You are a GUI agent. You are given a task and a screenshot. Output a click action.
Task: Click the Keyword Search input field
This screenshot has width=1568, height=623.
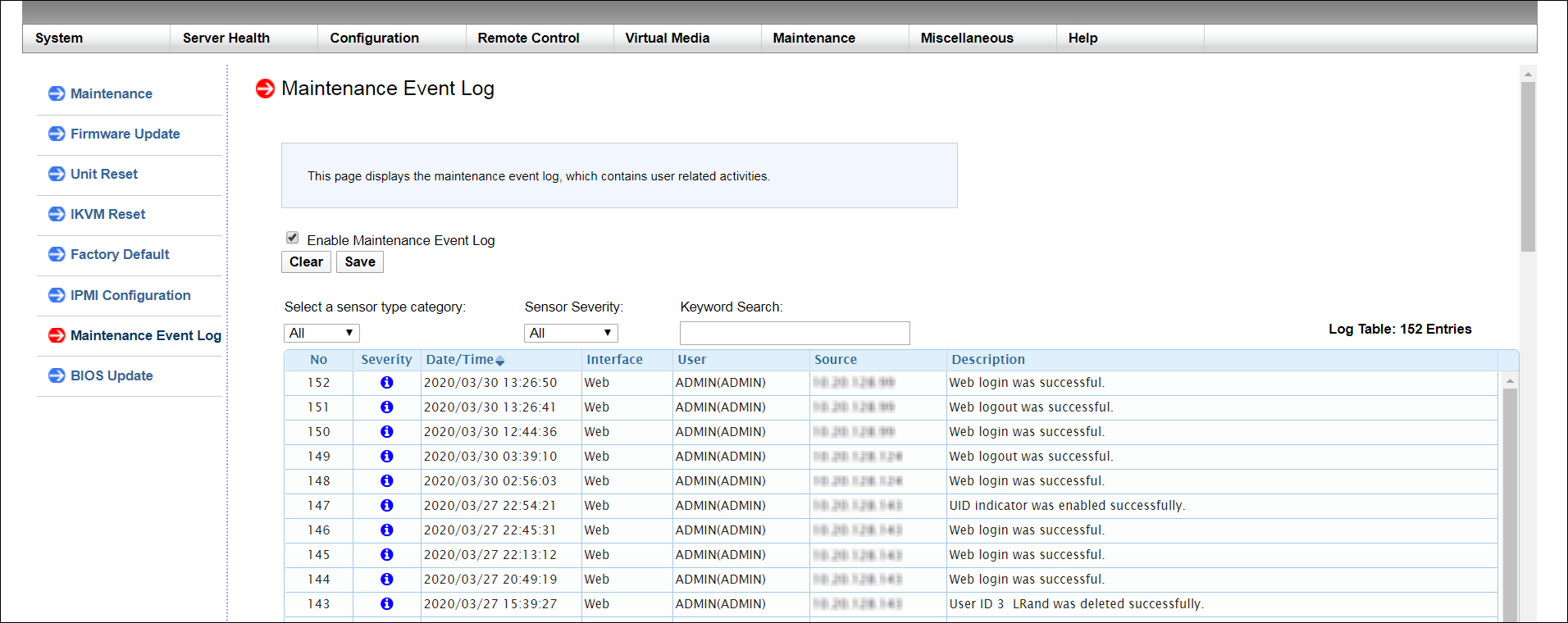(795, 333)
